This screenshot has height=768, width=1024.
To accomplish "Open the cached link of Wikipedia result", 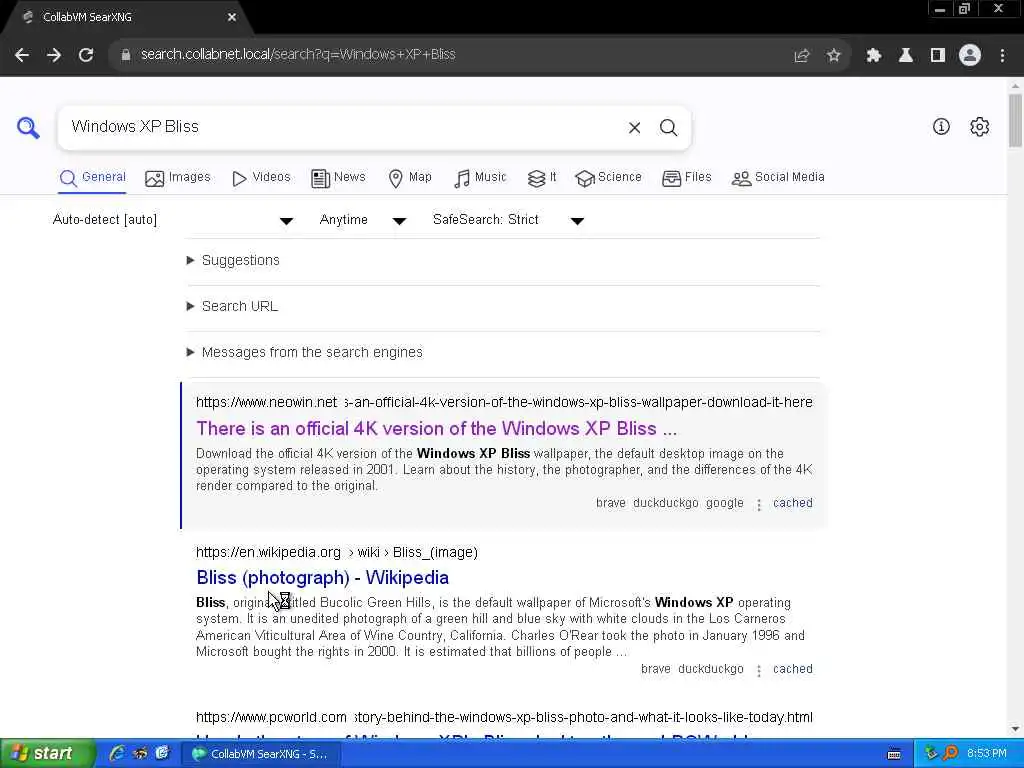I will (793, 669).
